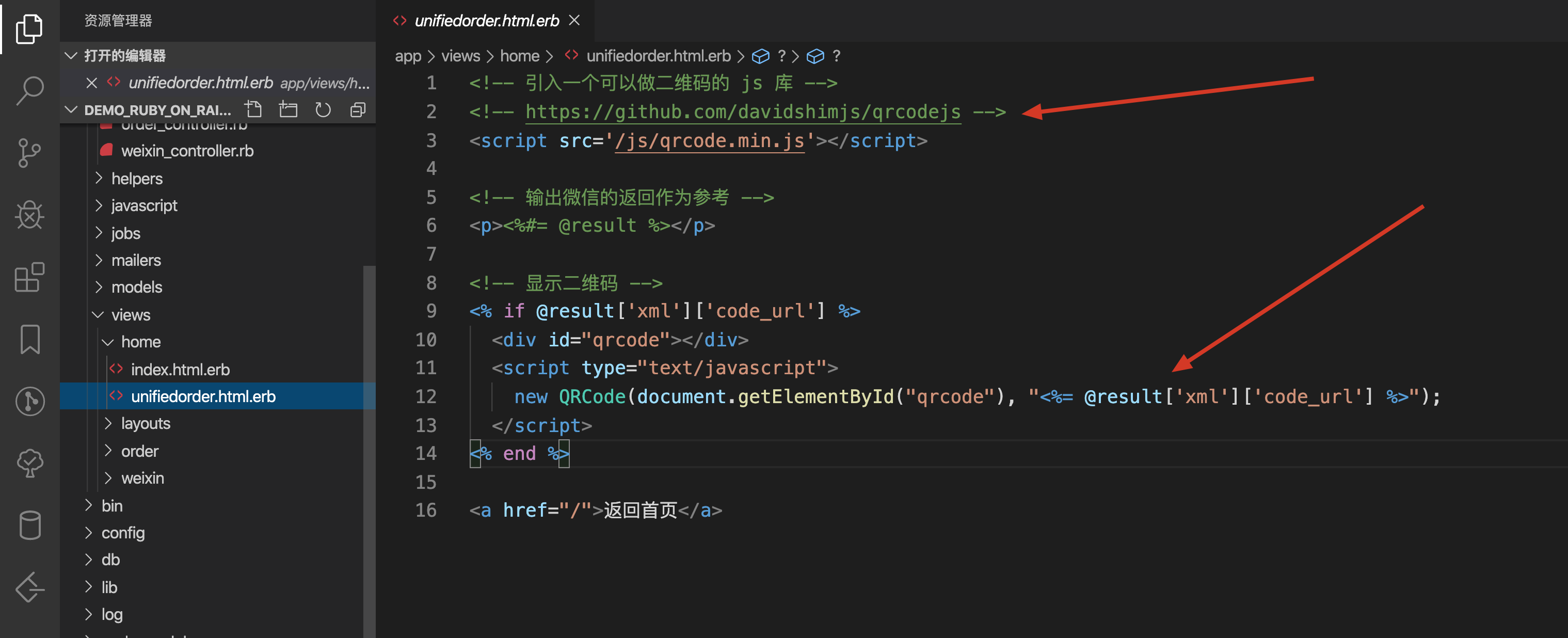
Task: Open the Source Control view
Action: tap(29, 152)
